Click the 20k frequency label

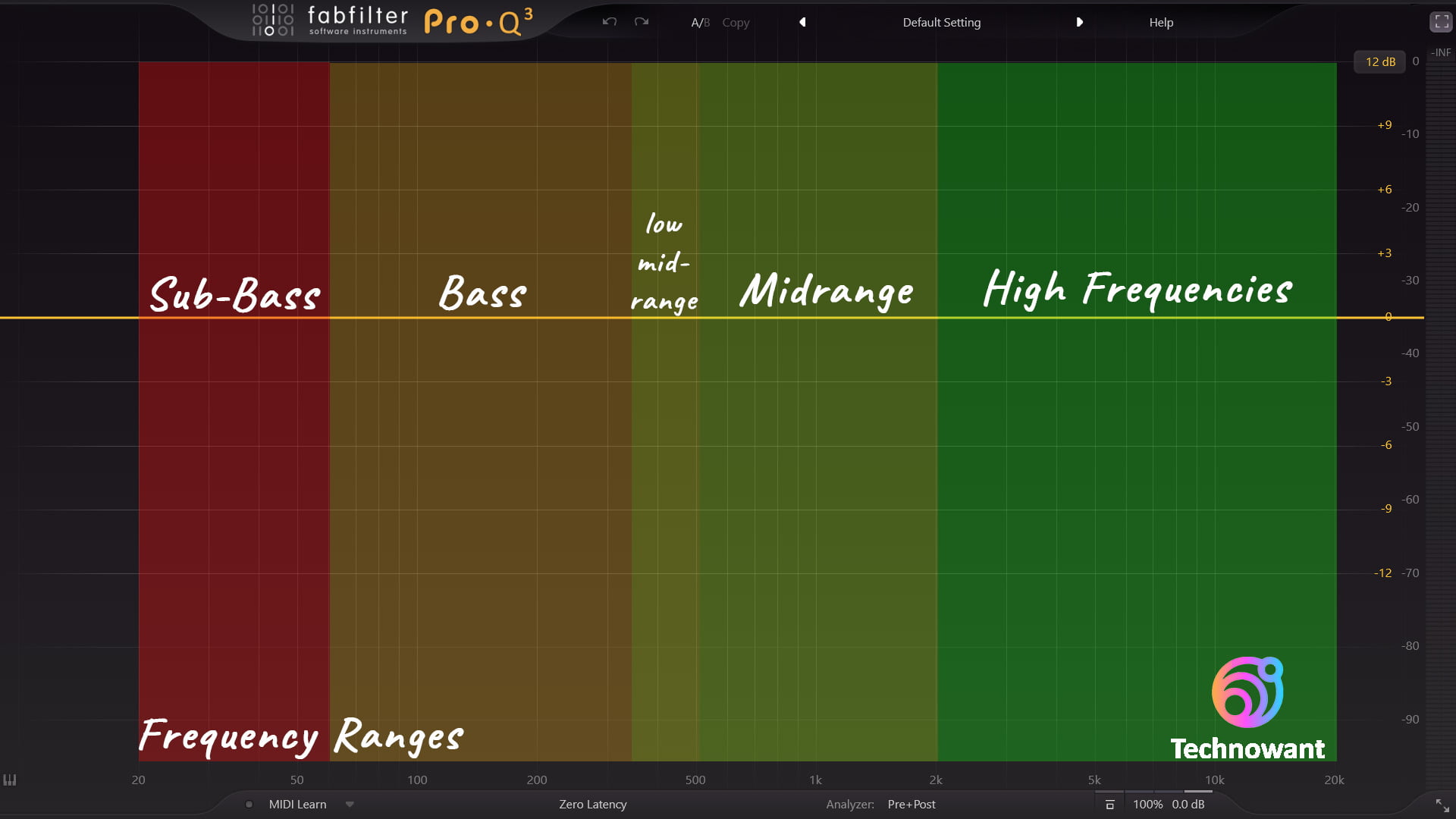click(x=1334, y=780)
